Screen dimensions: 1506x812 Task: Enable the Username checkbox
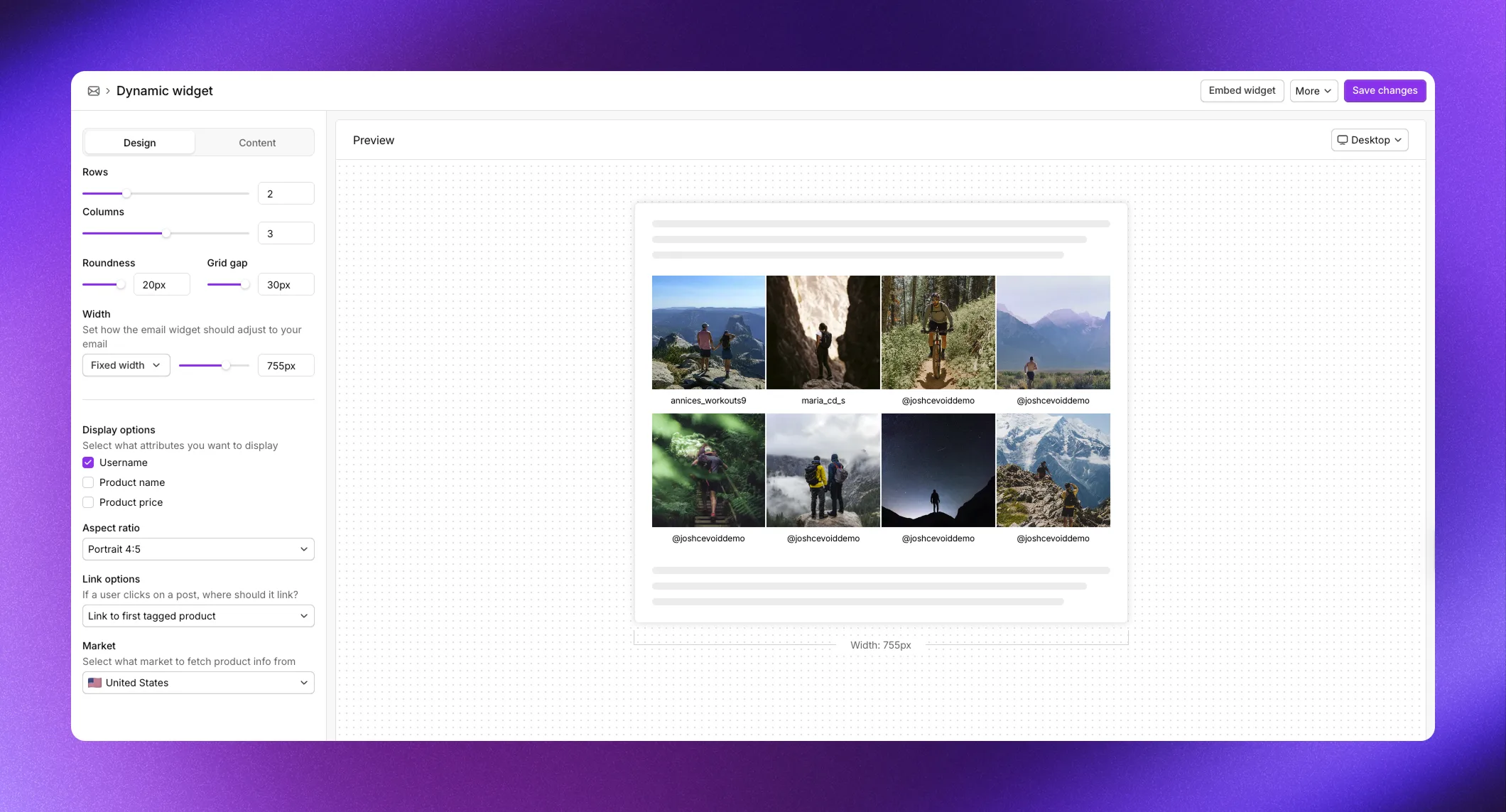coord(88,462)
